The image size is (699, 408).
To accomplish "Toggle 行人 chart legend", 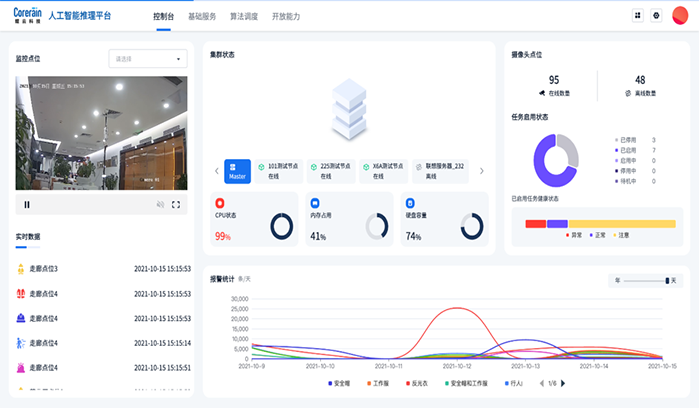I will 514,383.
